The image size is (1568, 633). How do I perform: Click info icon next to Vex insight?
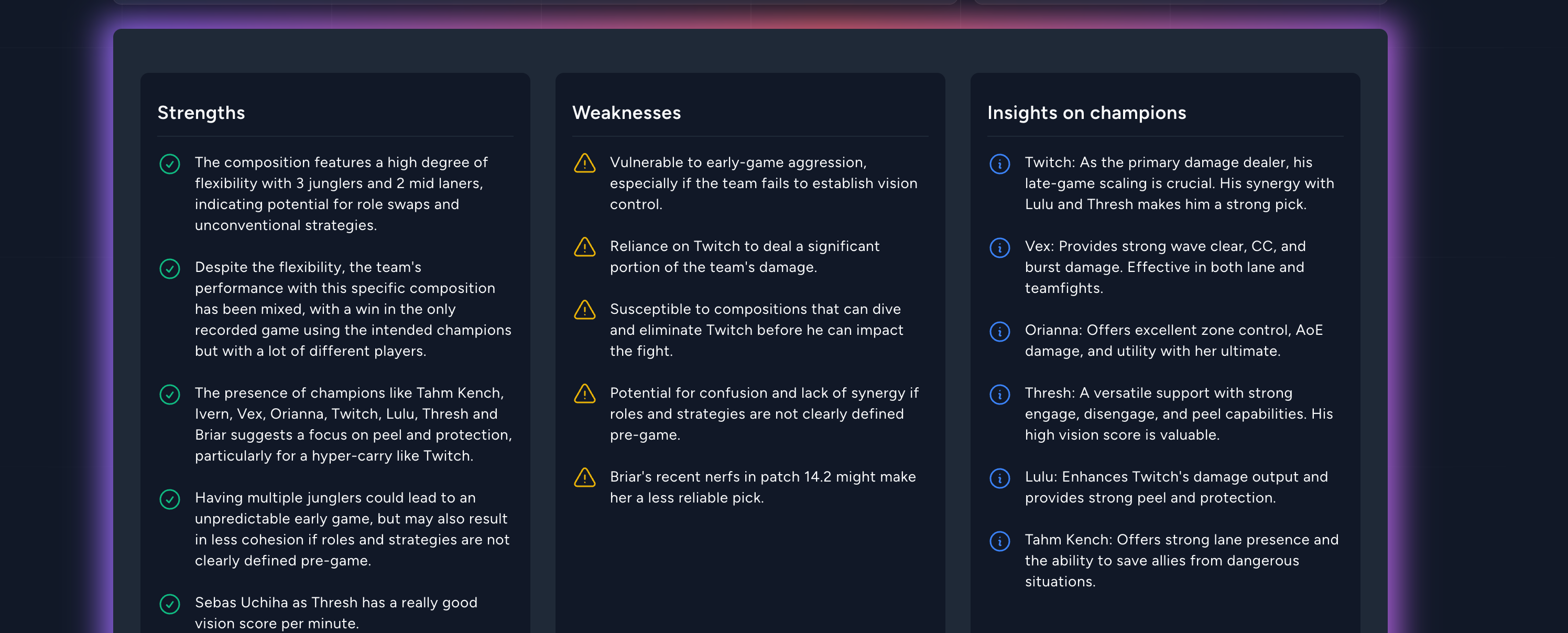pyautogui.click(x=999, y=248)
